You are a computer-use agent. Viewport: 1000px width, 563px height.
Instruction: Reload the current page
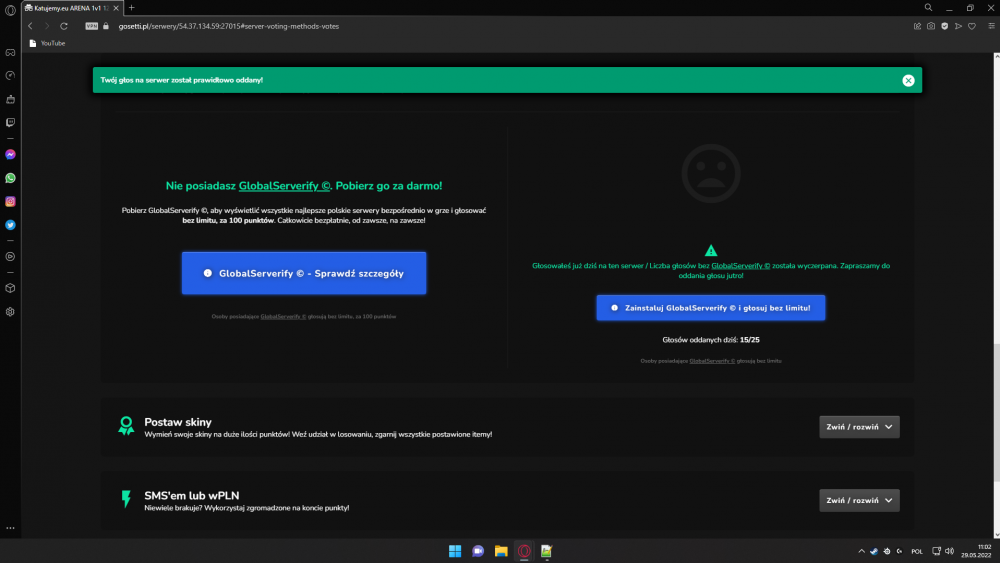(x=64, y=26)
